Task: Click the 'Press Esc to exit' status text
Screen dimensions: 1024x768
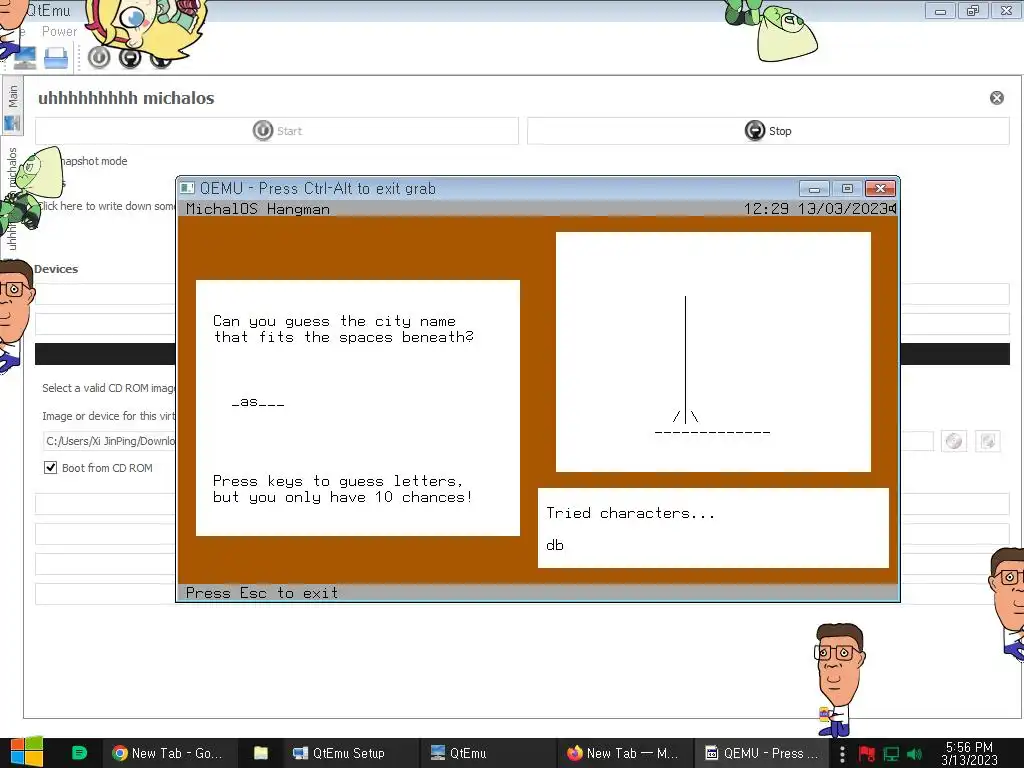Action: pos(262,593)
